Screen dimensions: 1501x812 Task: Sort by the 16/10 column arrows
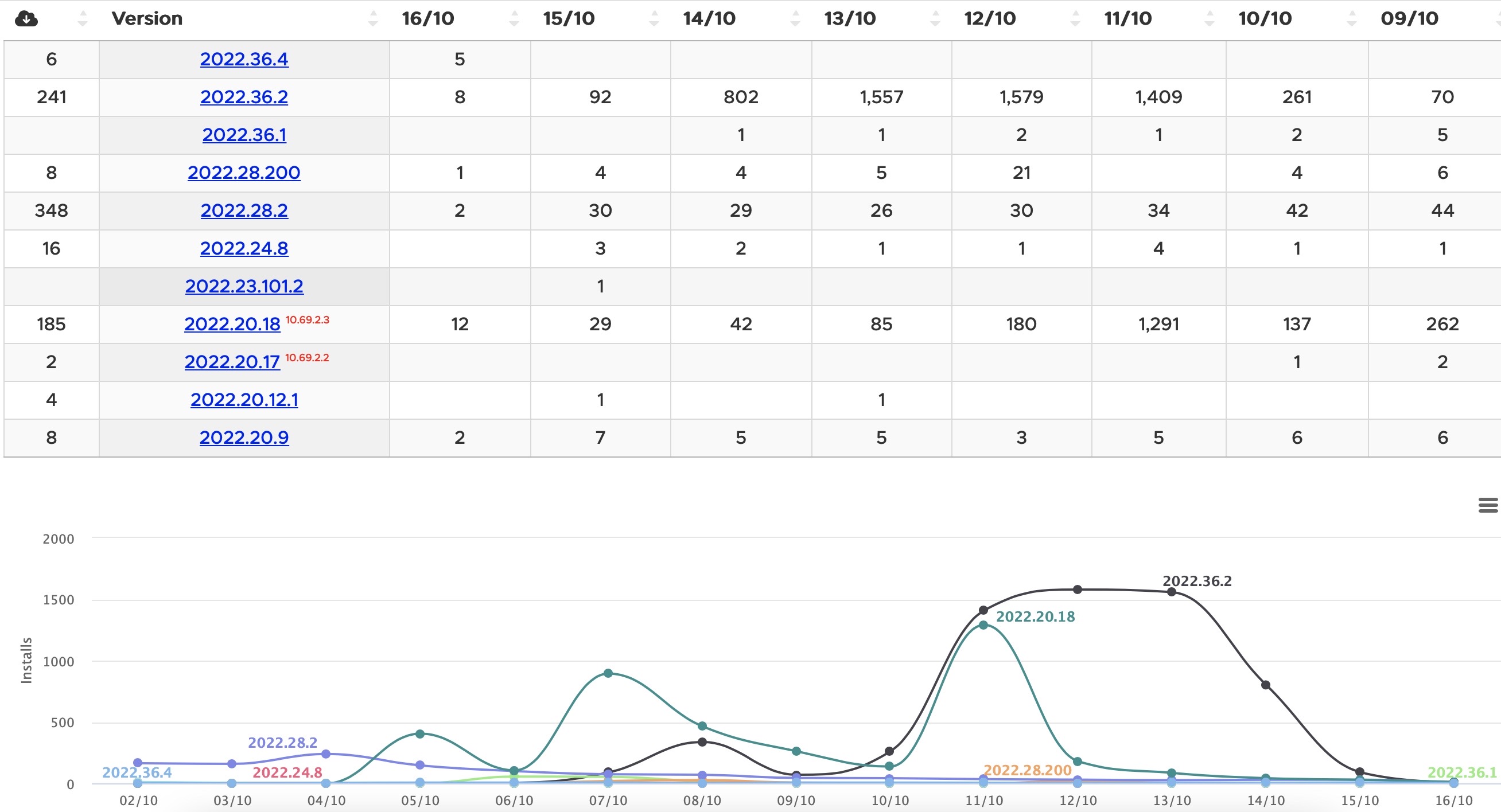(x=514, y=19)
